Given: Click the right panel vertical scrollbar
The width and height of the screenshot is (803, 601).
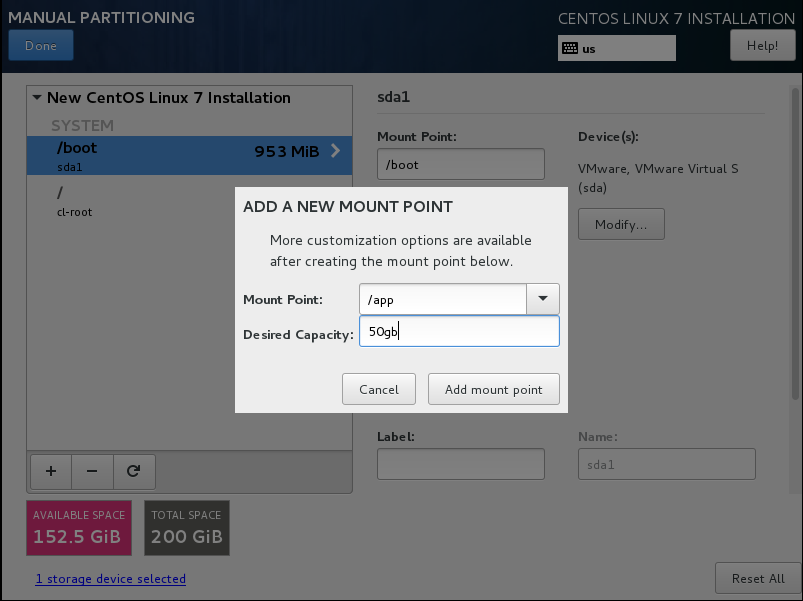Looking at the screenshot, I should point(795,244).
